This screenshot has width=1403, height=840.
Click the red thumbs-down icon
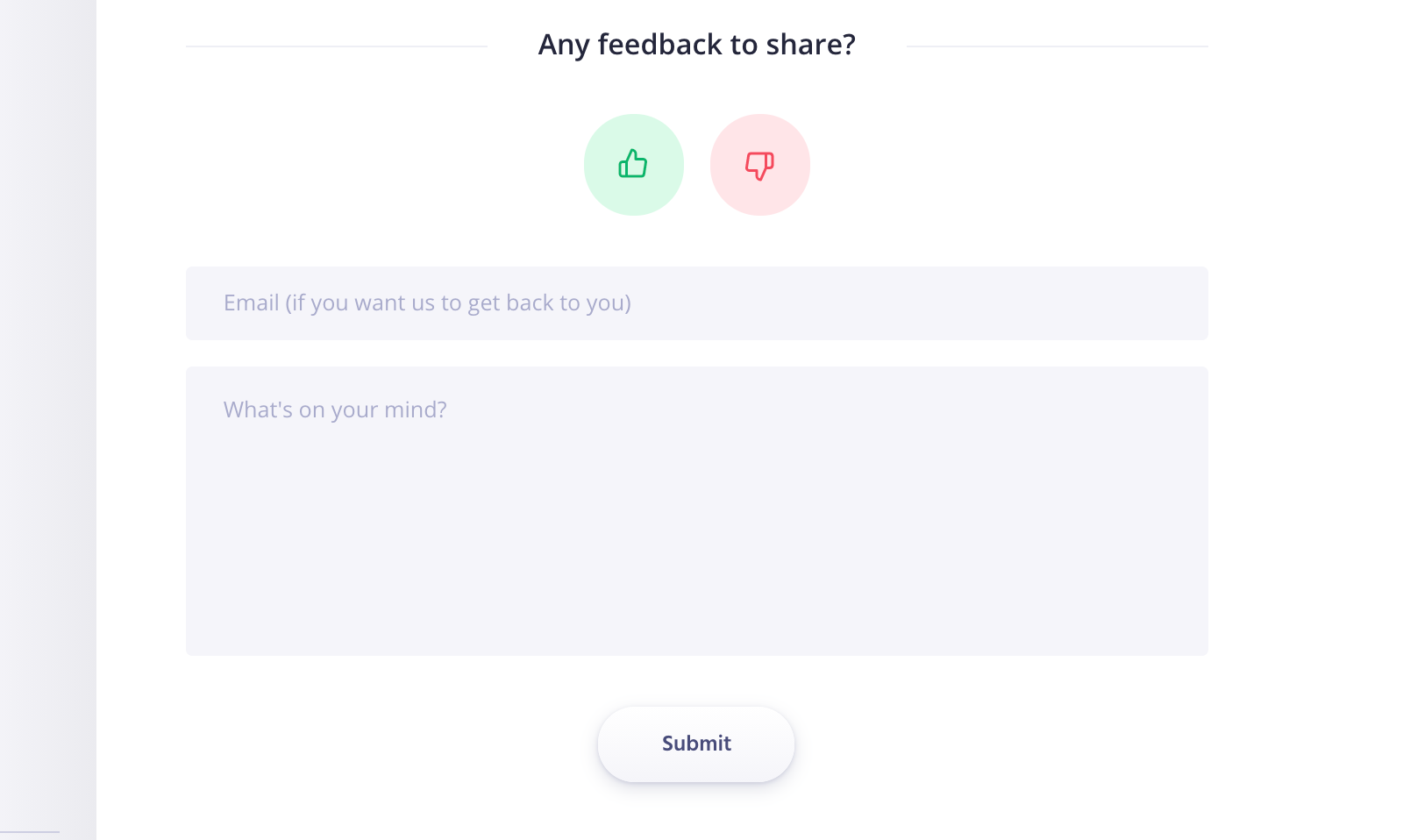[x=759, y=166]
